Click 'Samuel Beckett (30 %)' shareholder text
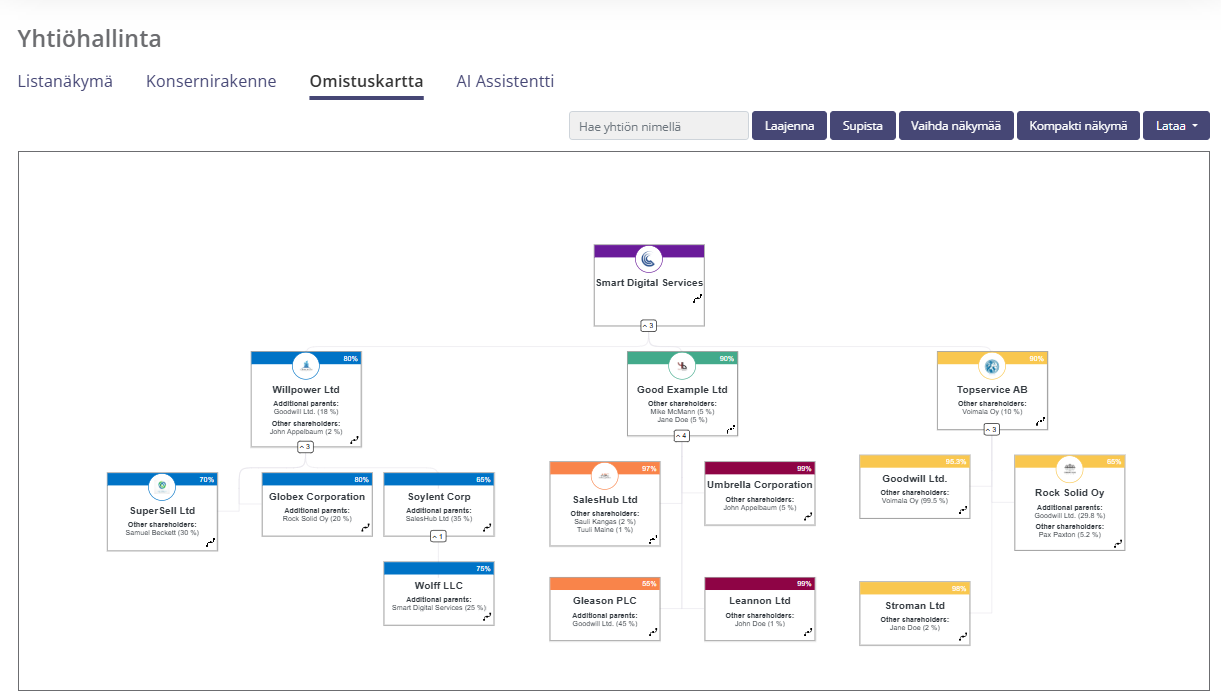This screenshot has width=1221, height=699. (162, 532)
